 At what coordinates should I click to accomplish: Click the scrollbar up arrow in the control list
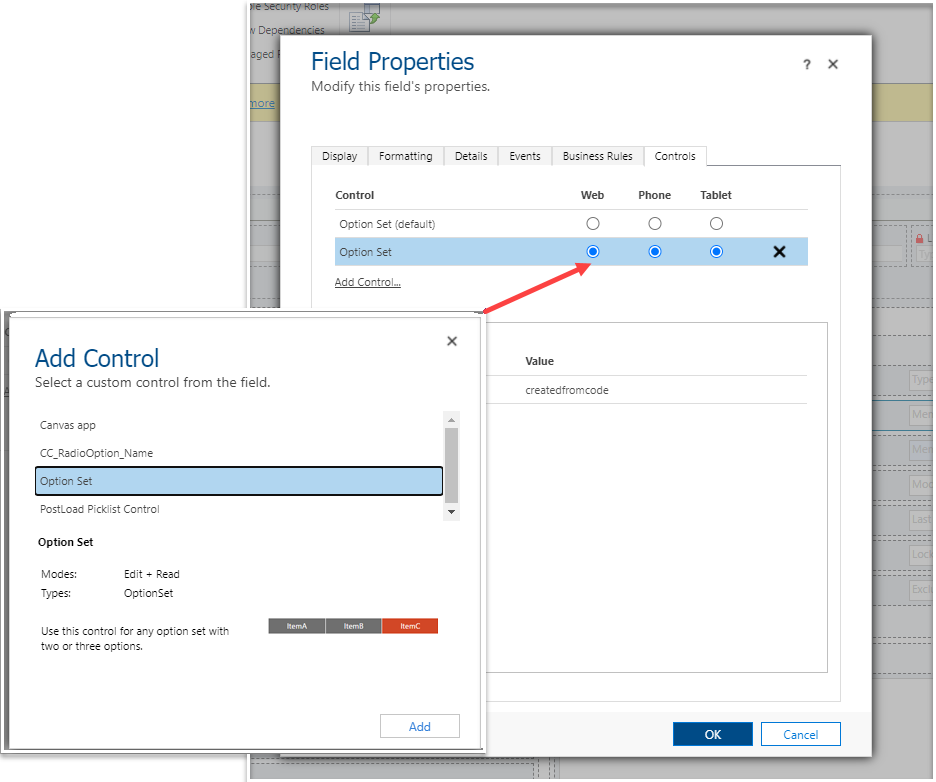[451, 420]
